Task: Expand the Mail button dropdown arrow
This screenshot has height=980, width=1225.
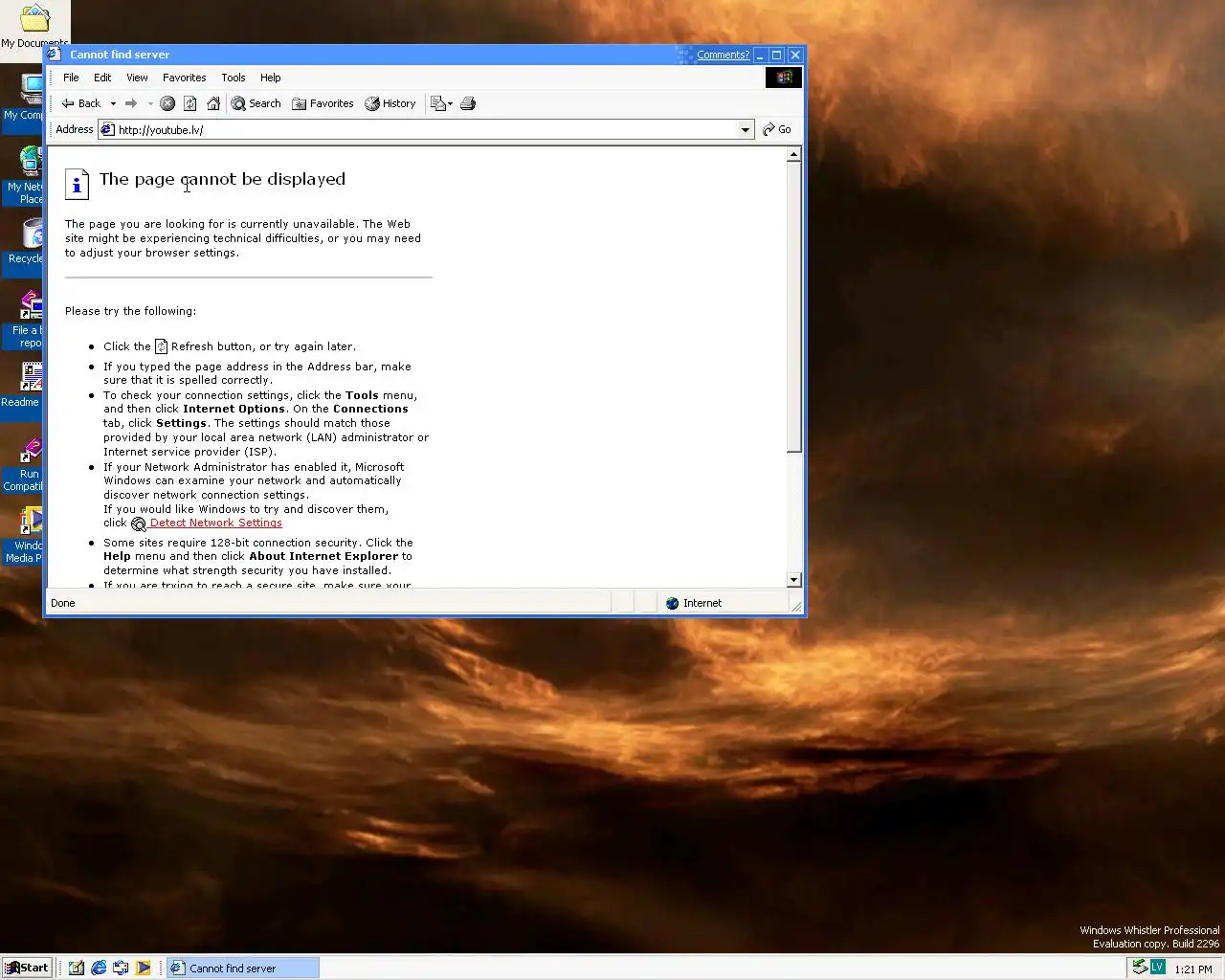Action: 451,103
